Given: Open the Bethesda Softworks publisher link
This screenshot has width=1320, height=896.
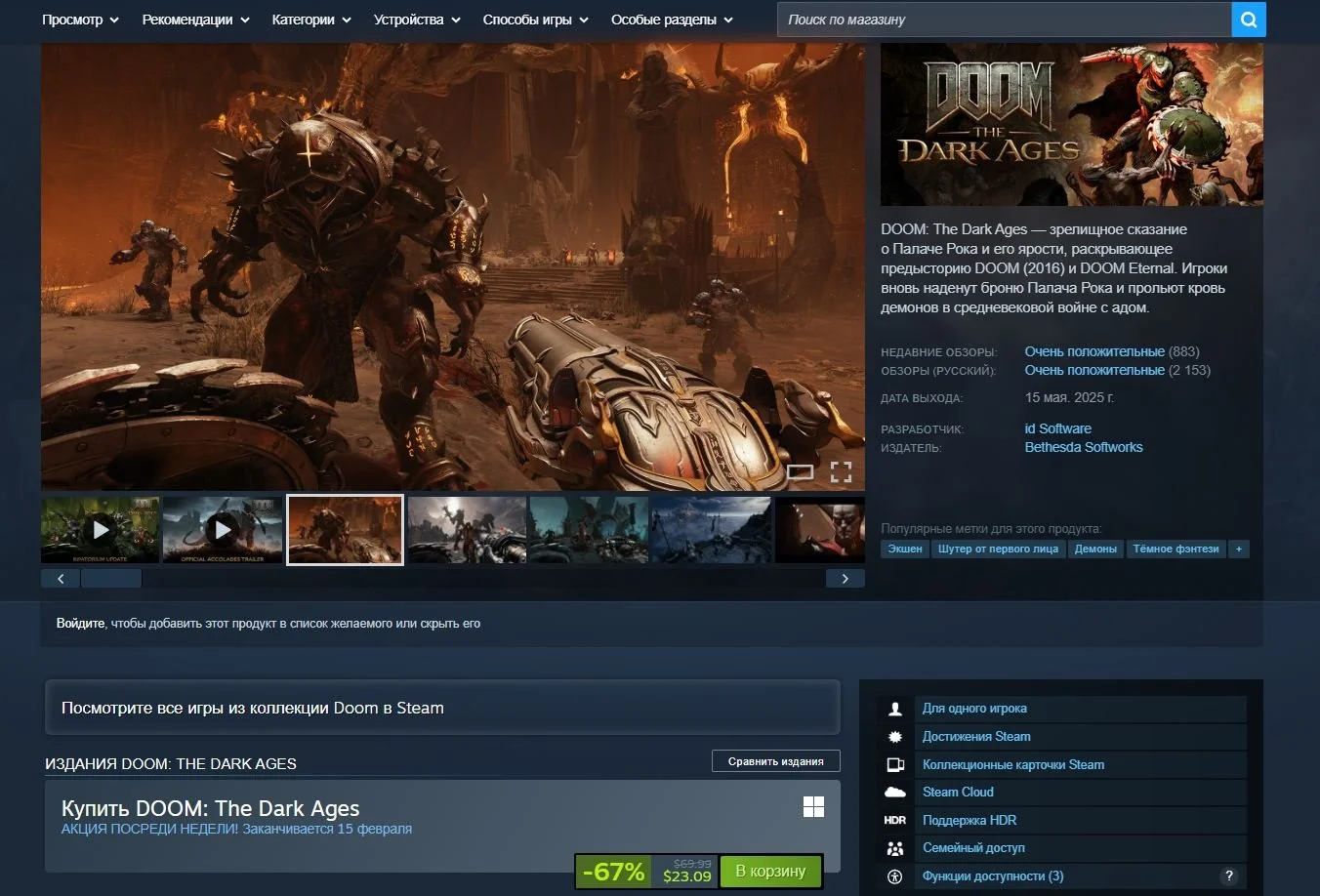Looking at the screenshot, I should coord(1083,447).
